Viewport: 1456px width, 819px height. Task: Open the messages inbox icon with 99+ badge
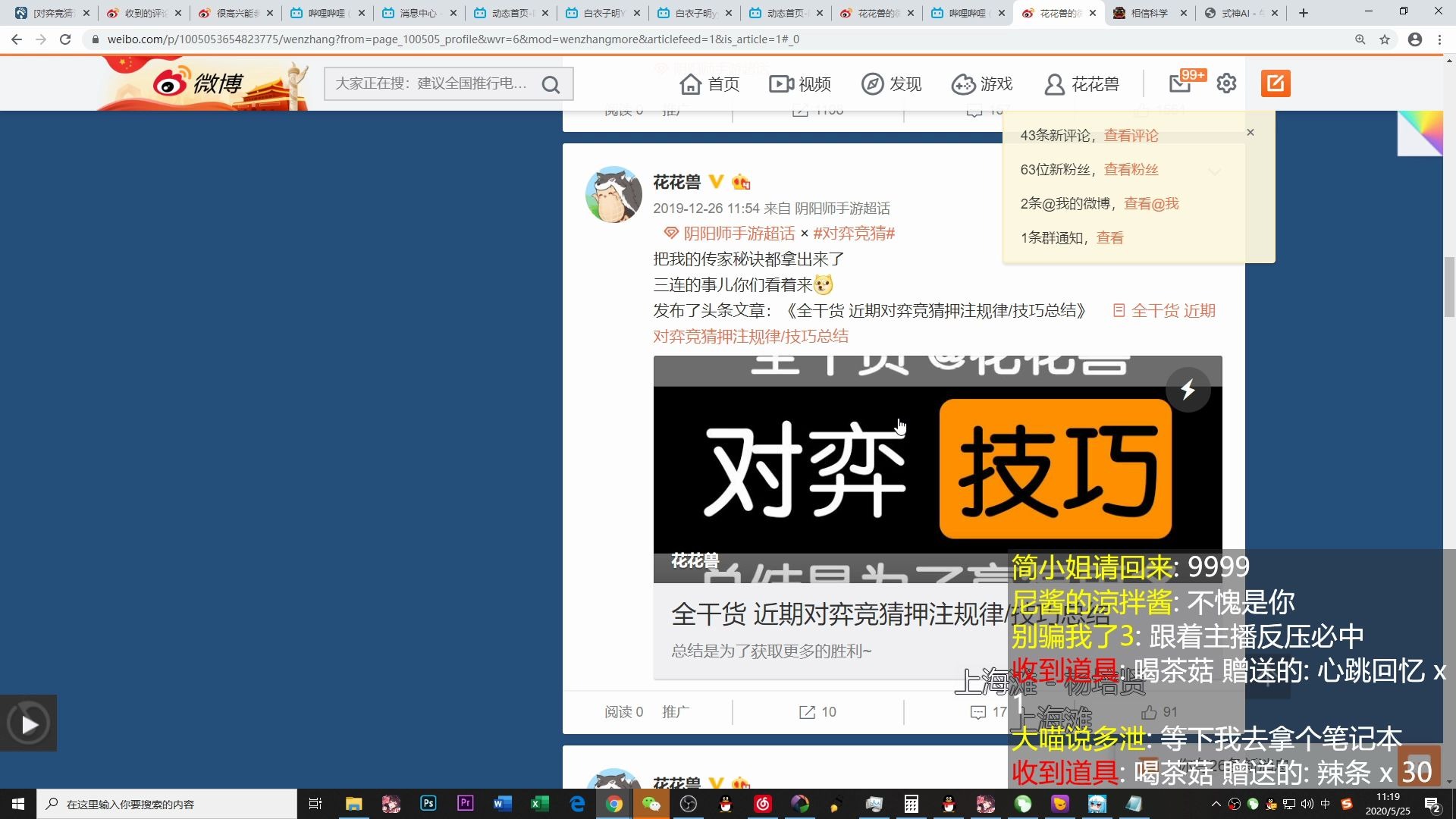pyautogui.click(x=1181, y=83)
